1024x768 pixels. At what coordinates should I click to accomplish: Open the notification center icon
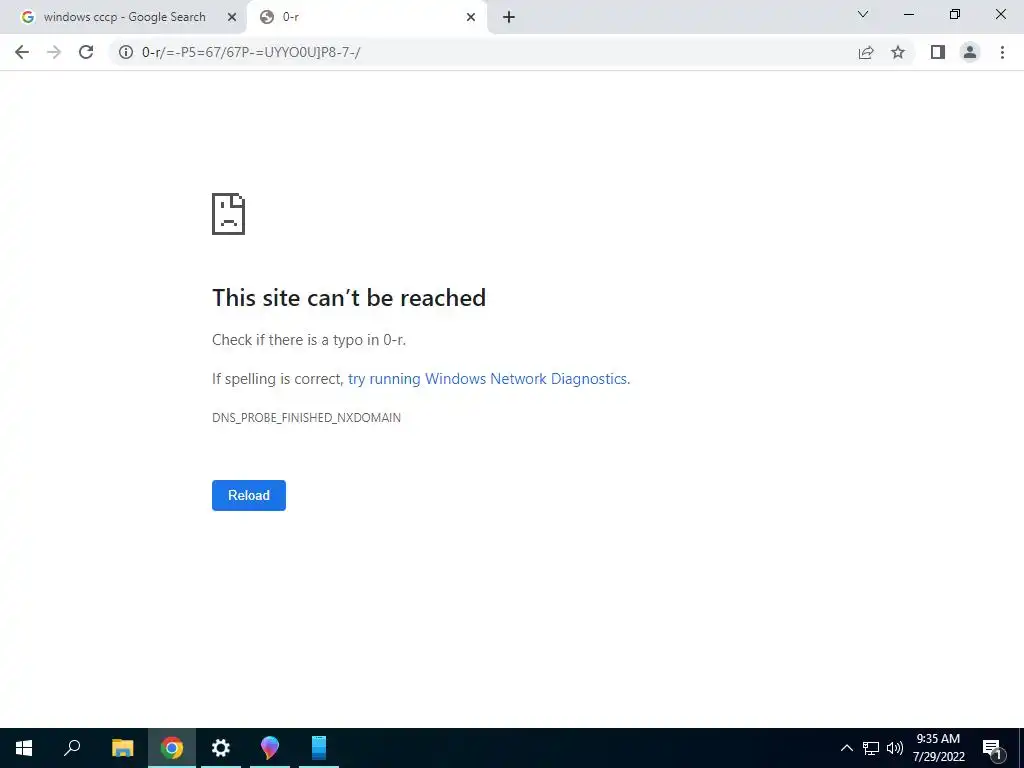coord(993,748)
